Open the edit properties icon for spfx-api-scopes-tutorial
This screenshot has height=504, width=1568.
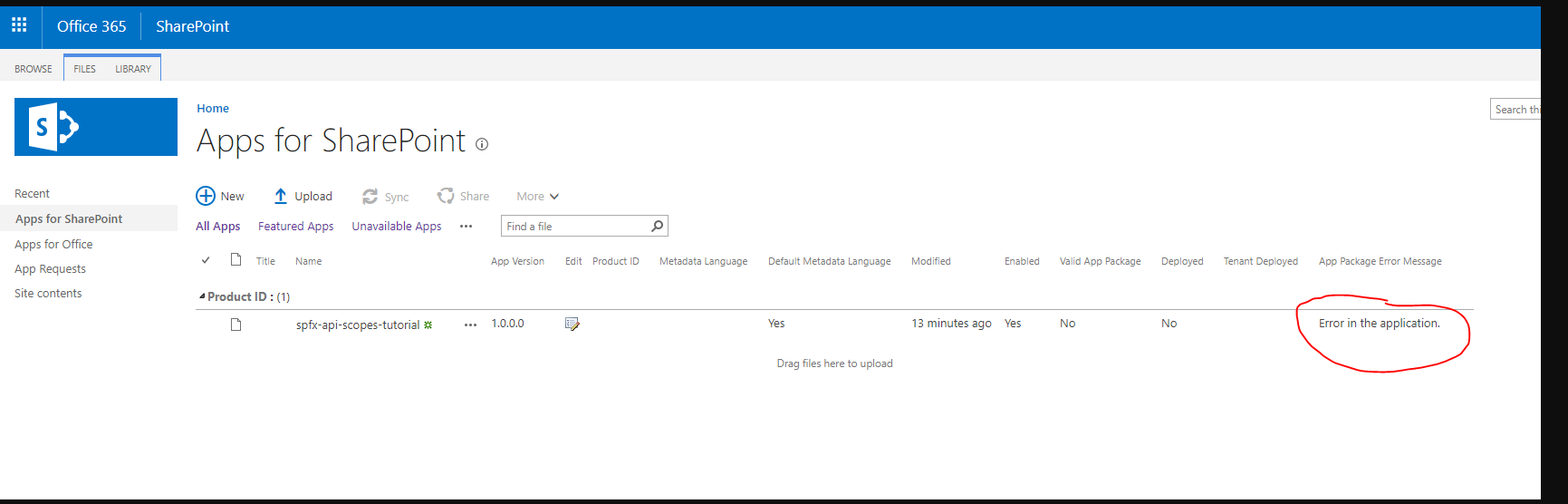click(572, 324)
